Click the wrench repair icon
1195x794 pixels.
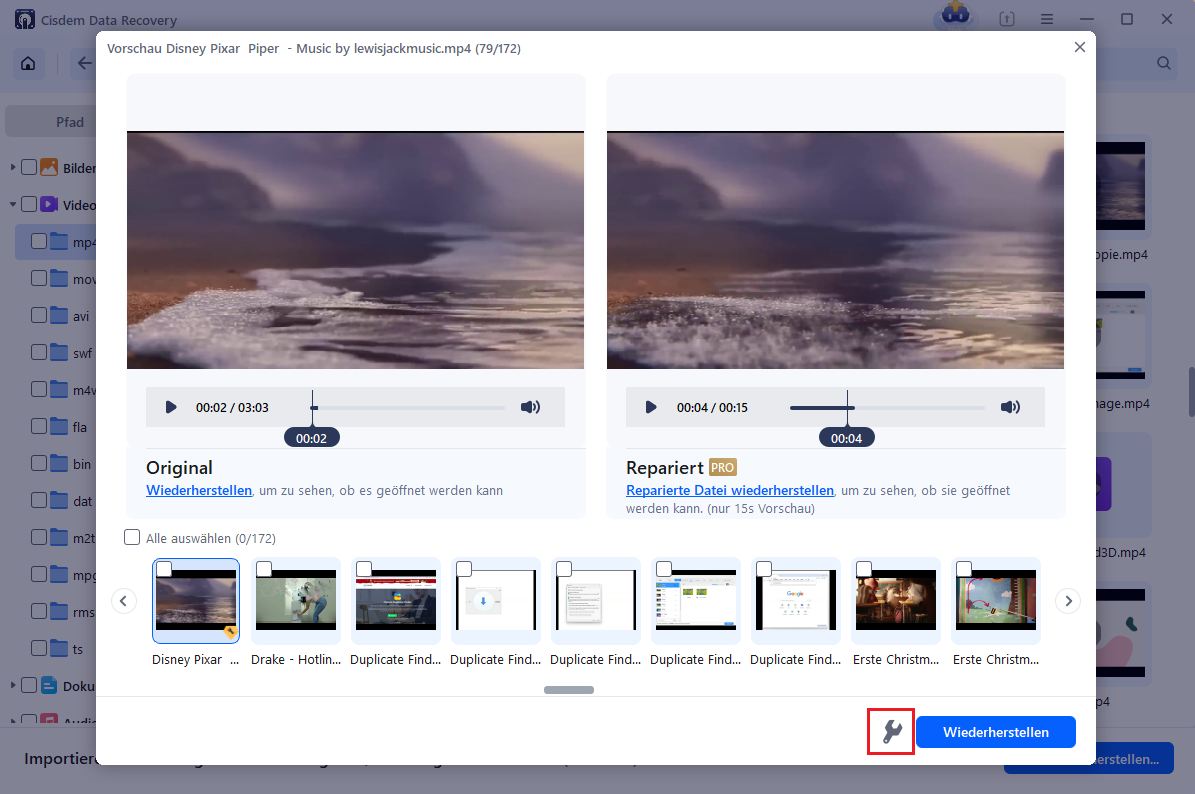891,732
